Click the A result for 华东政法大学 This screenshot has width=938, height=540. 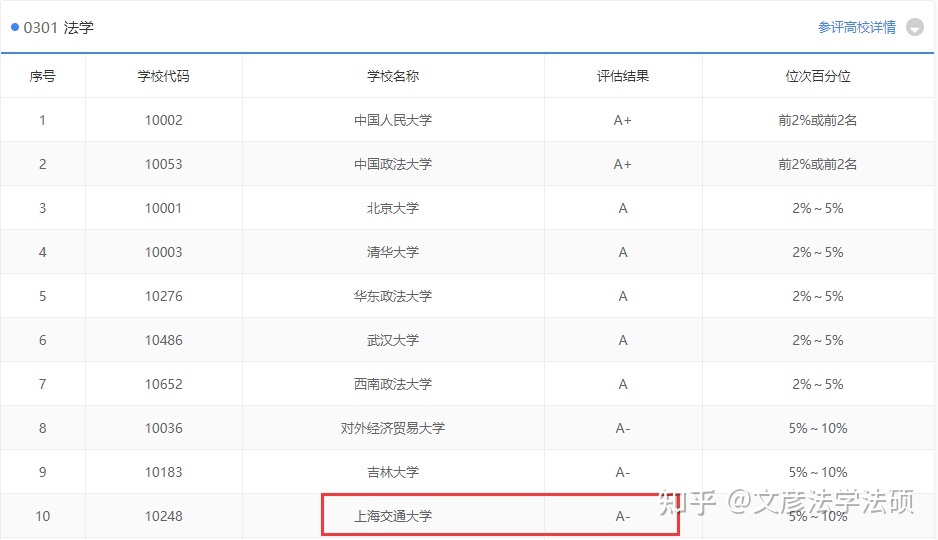pos(623,296)
